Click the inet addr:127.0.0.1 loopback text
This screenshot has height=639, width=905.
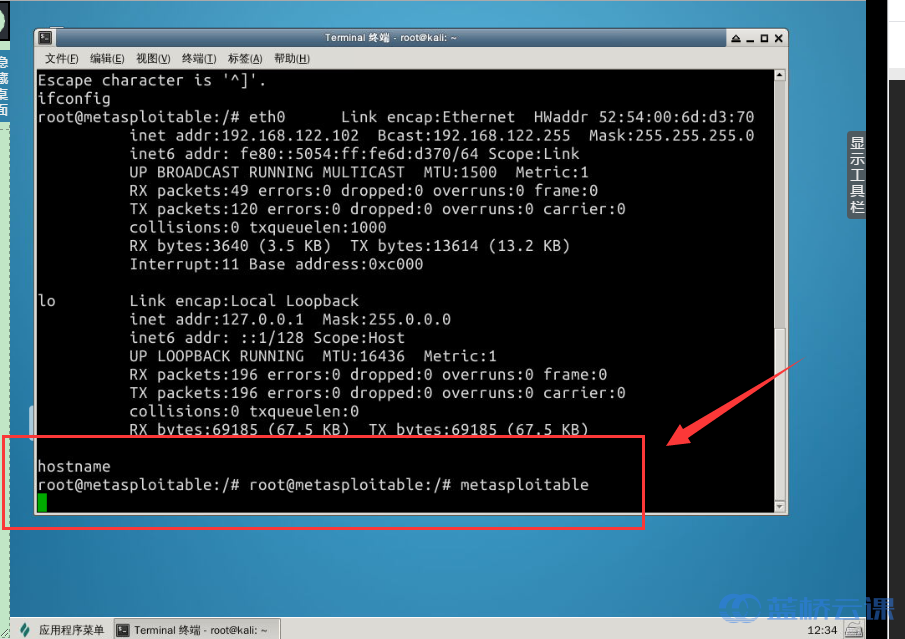[216, 319]
